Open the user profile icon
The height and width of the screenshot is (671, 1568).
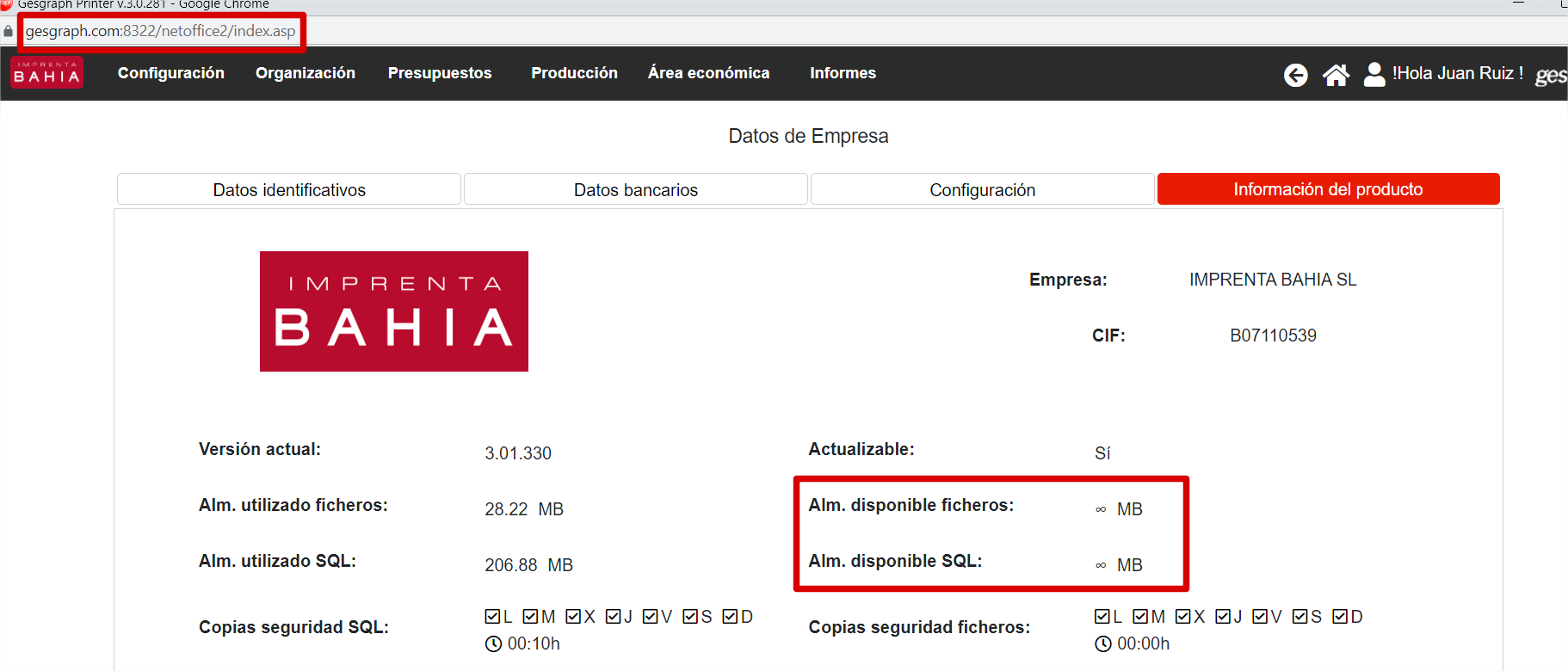[1374, 75]
